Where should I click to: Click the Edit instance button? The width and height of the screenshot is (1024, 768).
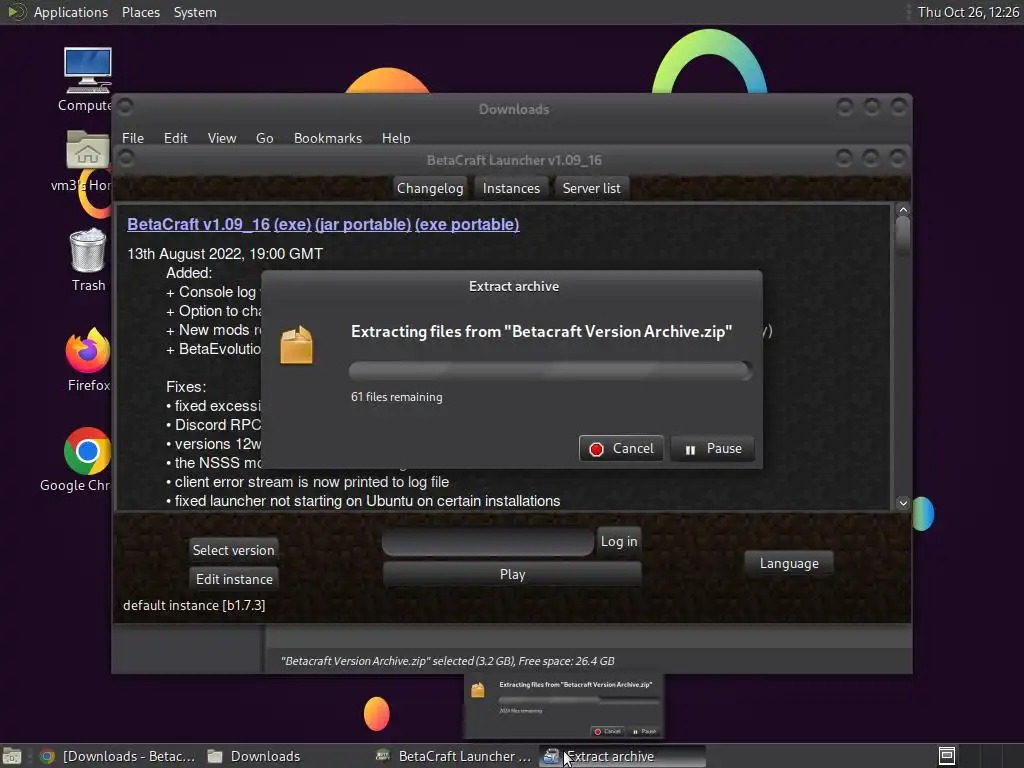[234, 579]
